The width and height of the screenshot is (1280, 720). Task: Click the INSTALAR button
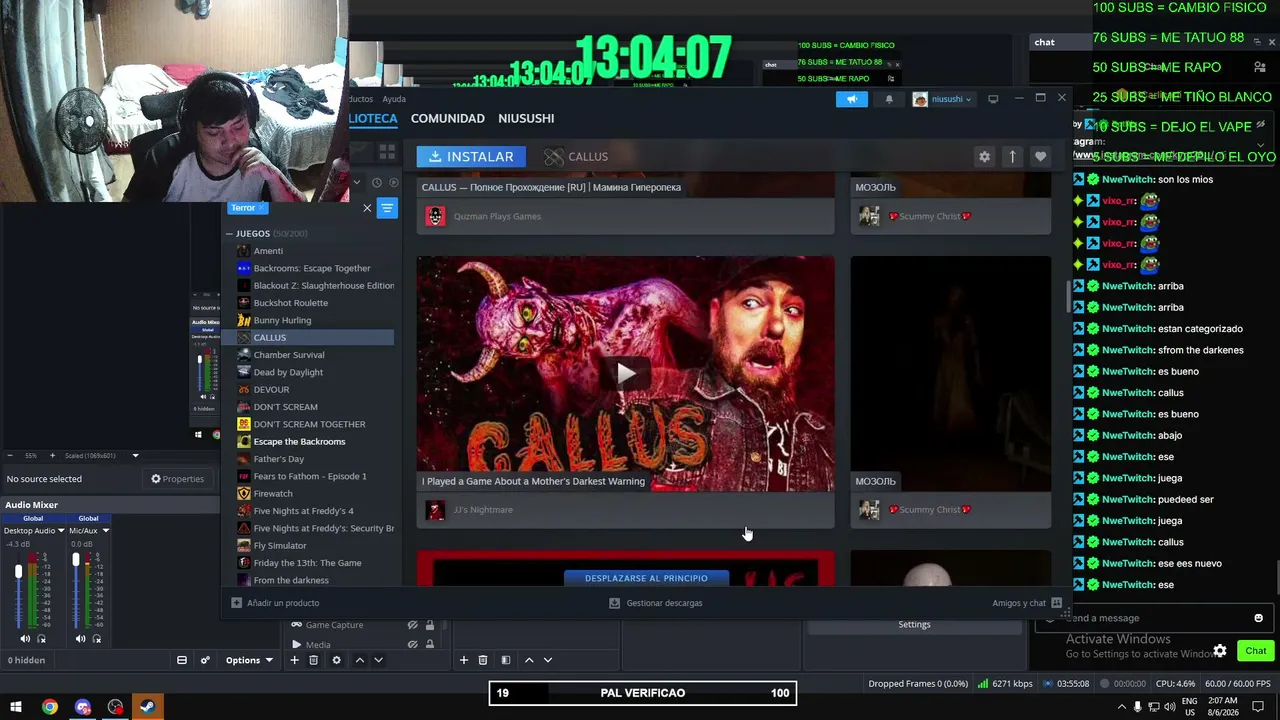(471, 157)
